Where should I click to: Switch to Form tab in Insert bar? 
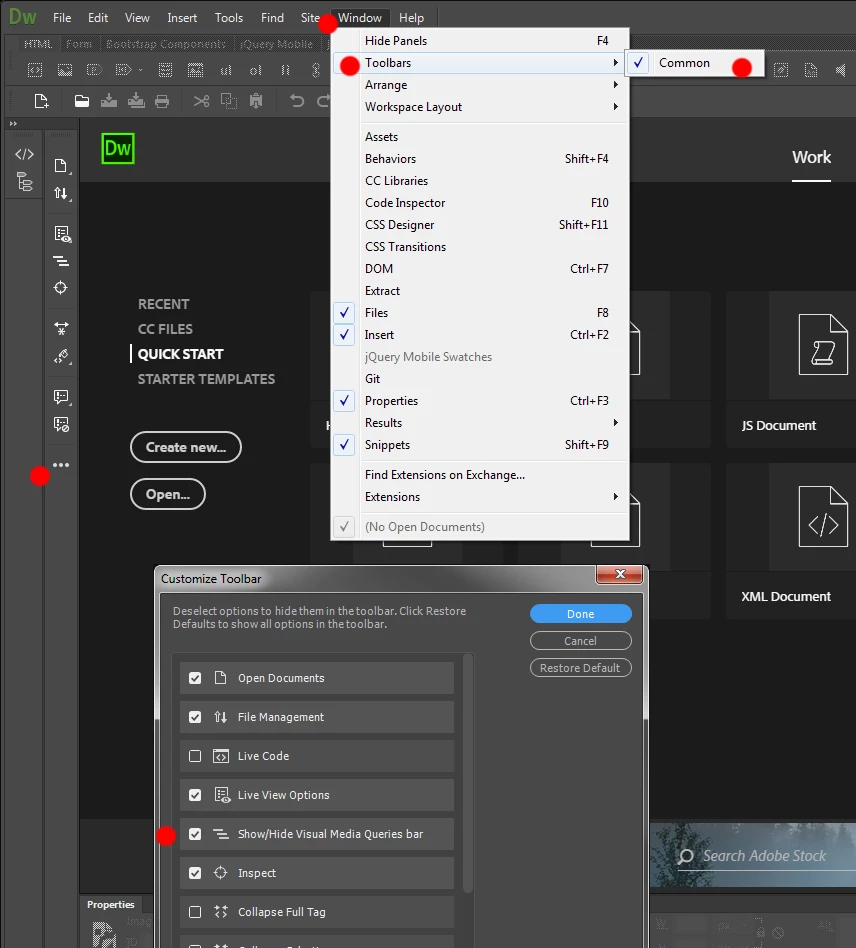[x=79, y=44]
